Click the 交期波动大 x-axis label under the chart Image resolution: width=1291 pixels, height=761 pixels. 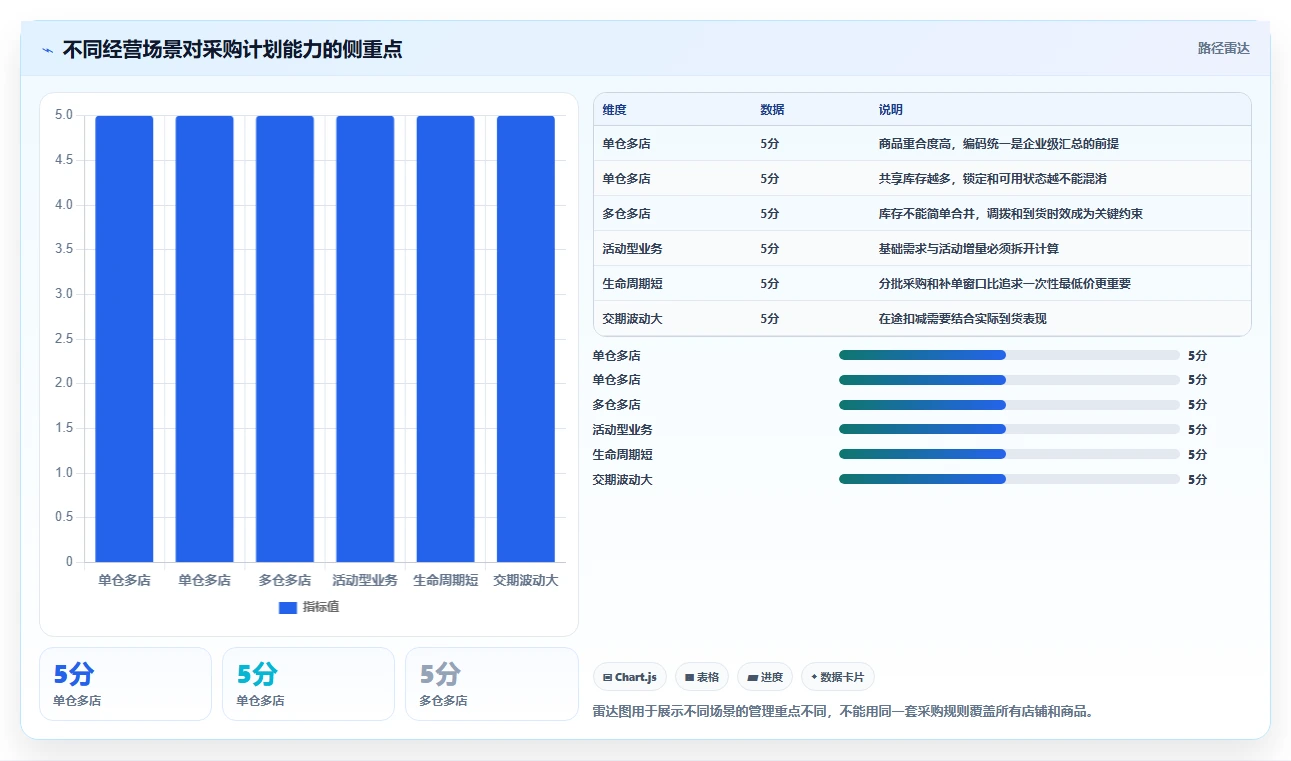pyautogui.click(x=526, y=580)
